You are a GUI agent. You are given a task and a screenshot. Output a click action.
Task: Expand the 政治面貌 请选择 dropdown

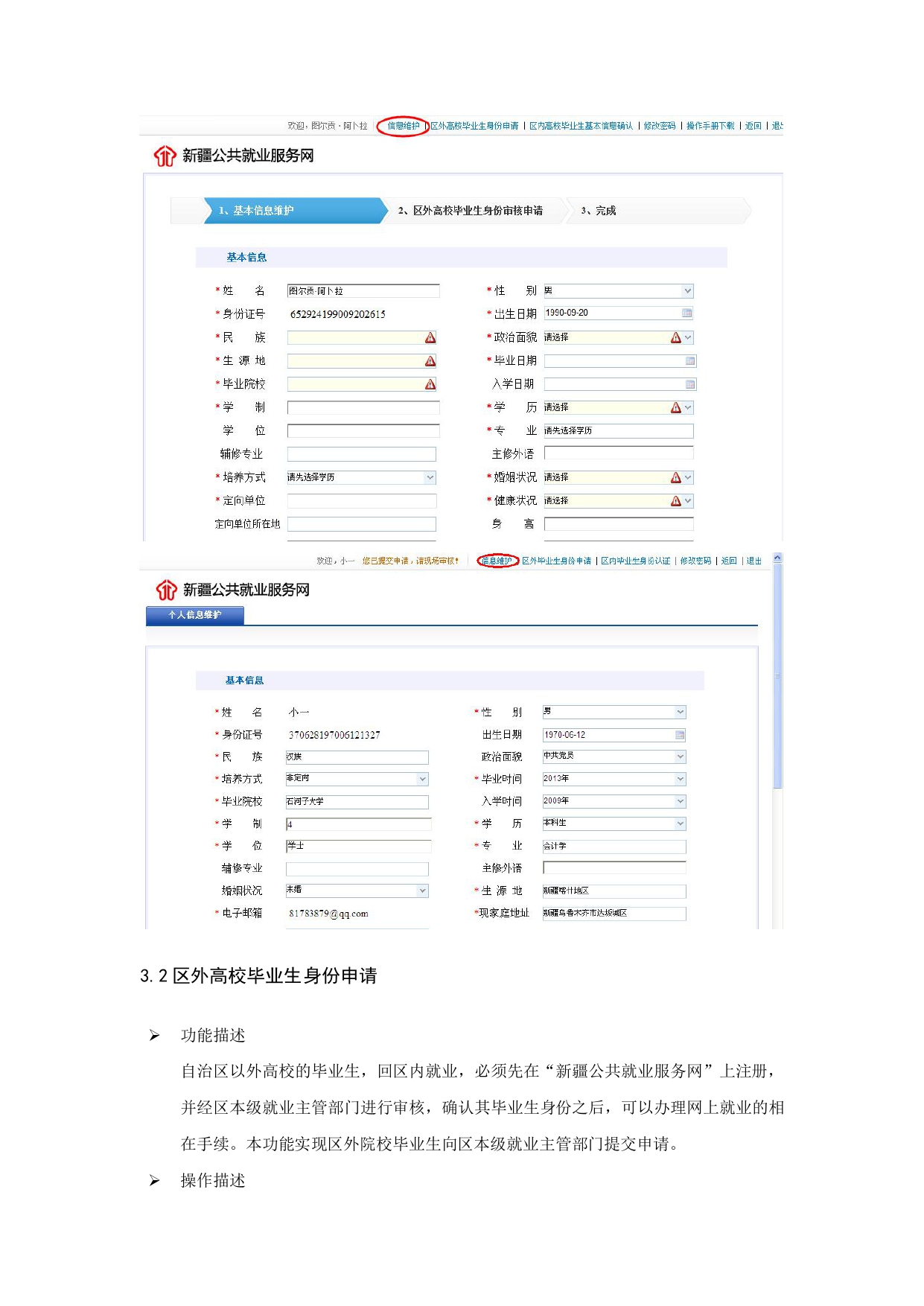[688, 337]
